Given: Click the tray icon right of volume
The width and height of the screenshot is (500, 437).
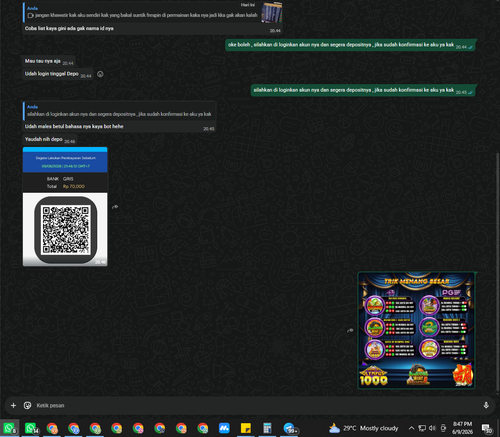Looking at the screenshot, I should click(x=443, y=428).
